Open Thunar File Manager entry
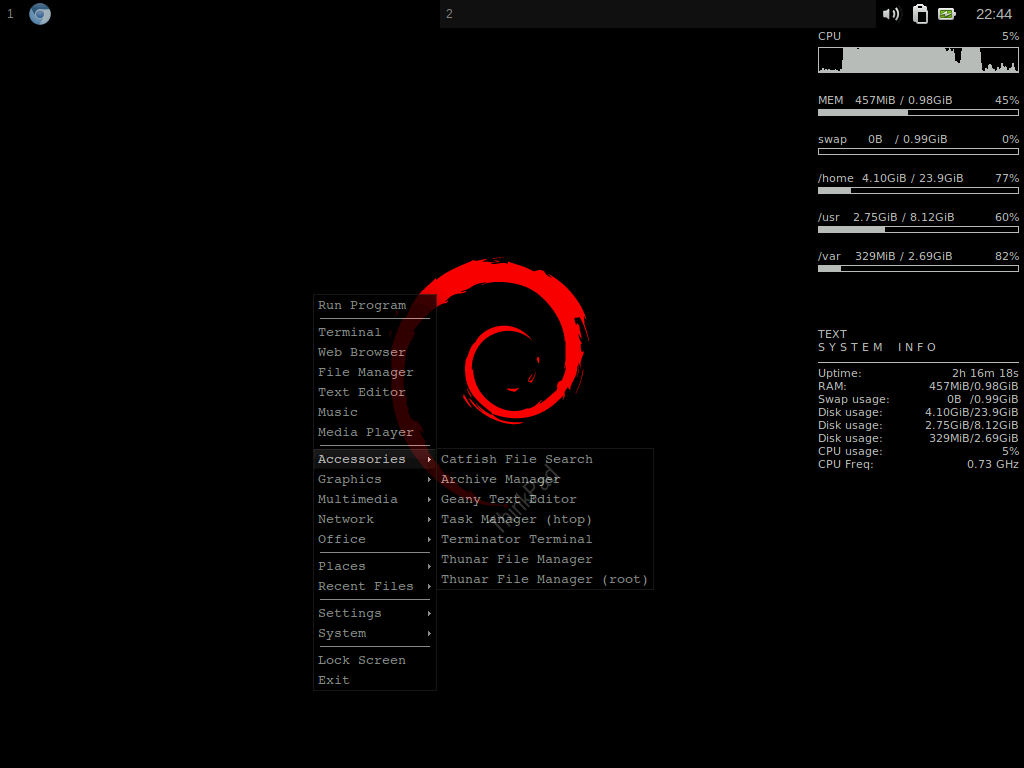Screen dimensions: 1024x768 tap(545, 560)
